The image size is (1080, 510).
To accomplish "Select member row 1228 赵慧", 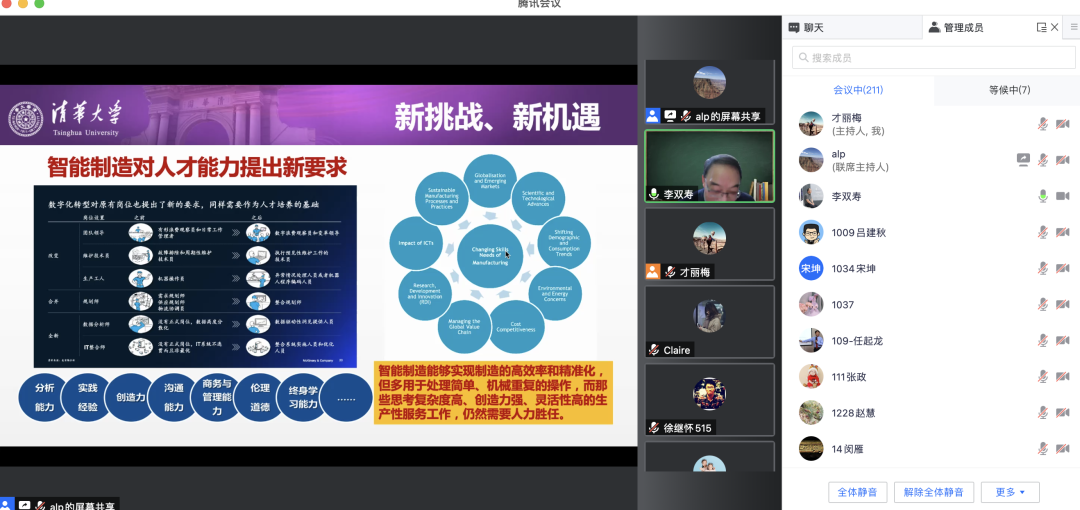I will click(931, 413).
